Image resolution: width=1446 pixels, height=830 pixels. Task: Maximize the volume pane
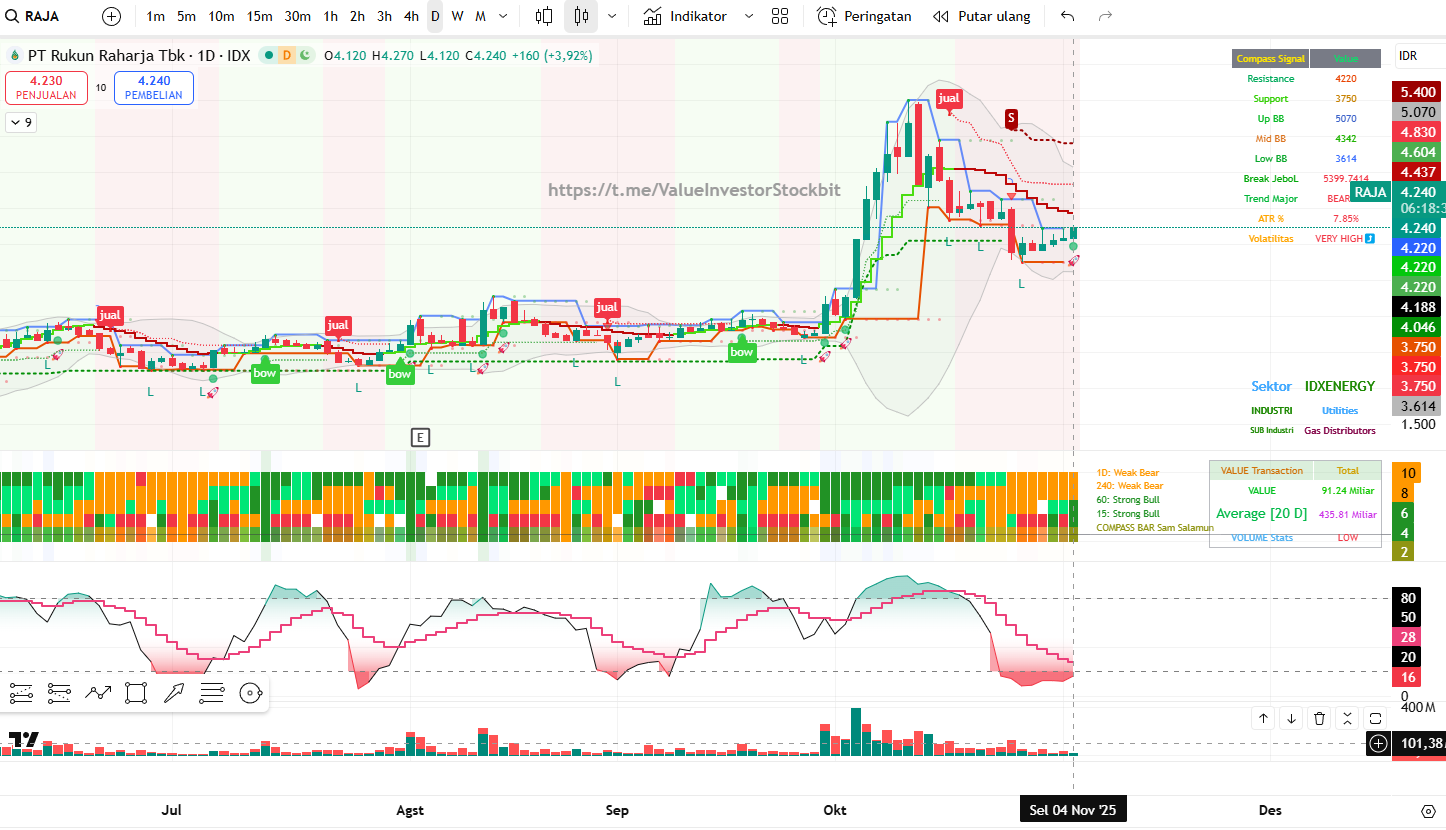pyautogui.click(x=1375, y=718)
